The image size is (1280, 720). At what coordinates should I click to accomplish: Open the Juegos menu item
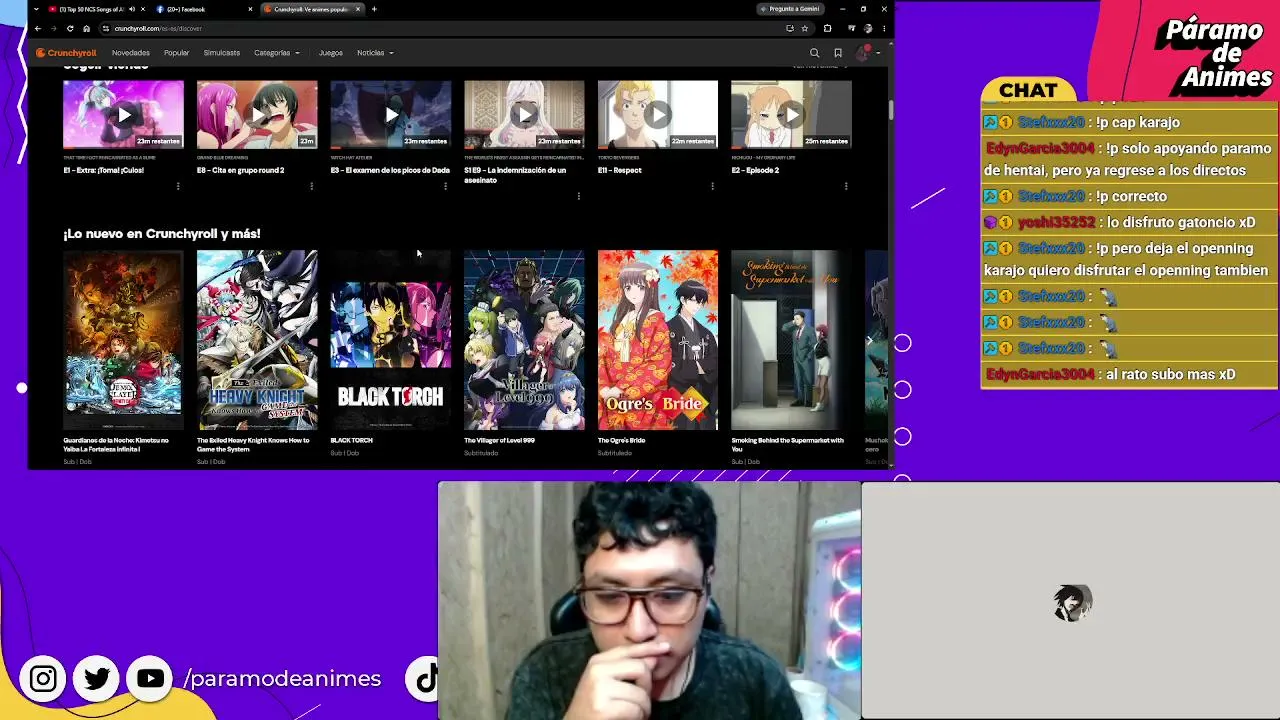331,53
